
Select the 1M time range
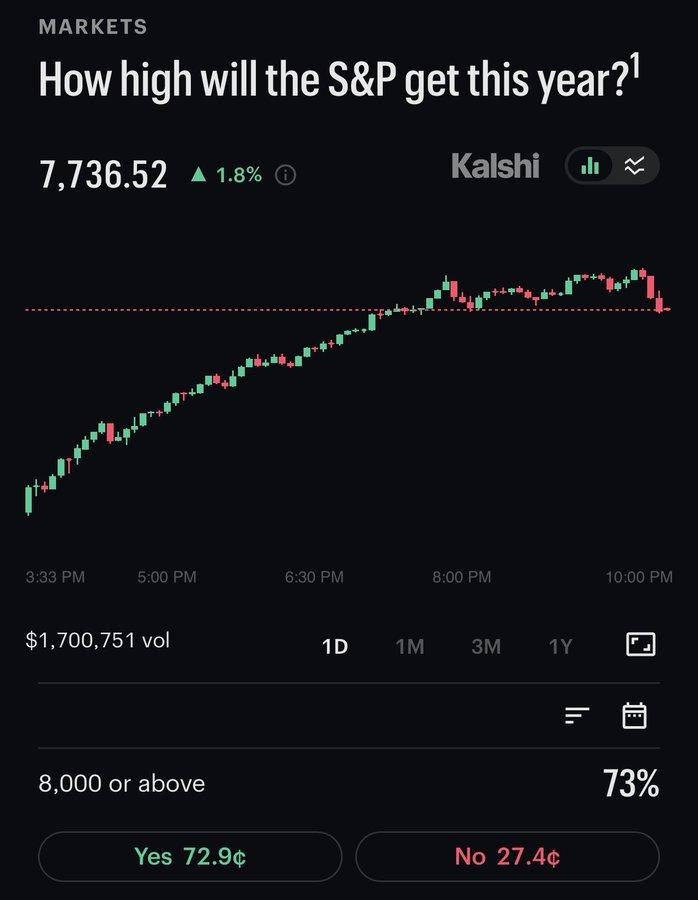tap(410, 647)
